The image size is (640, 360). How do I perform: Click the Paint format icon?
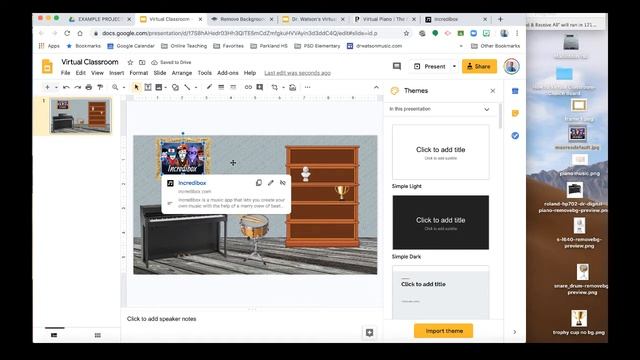click(x=100, y=87)
